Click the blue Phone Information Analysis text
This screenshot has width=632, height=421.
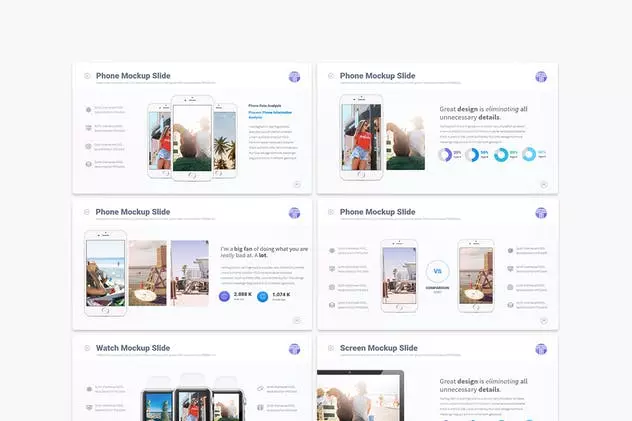270,115
